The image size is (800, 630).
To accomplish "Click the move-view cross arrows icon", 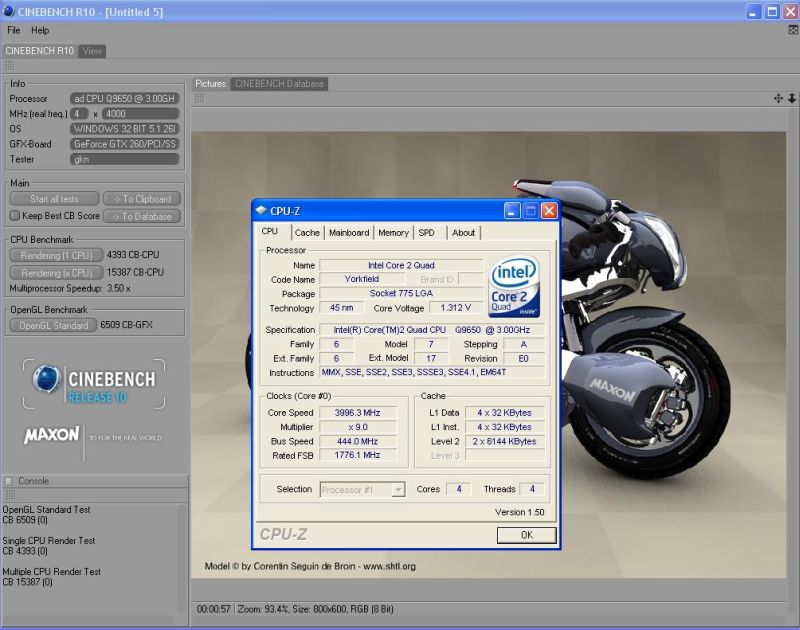I will tap(778, 98).
